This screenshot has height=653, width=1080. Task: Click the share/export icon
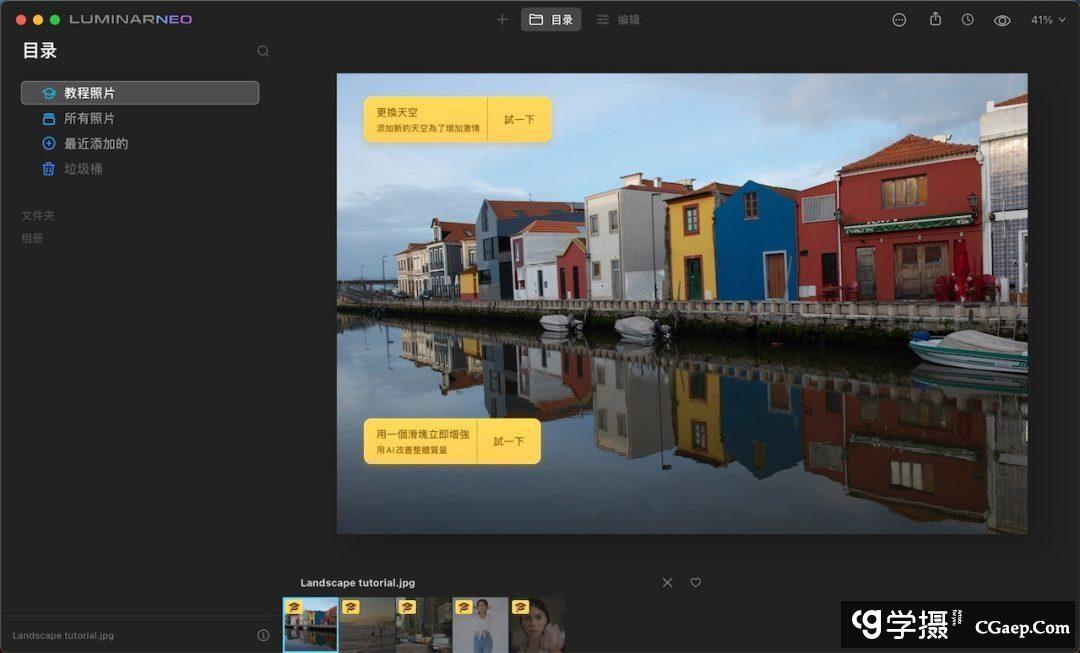point(935,20)
